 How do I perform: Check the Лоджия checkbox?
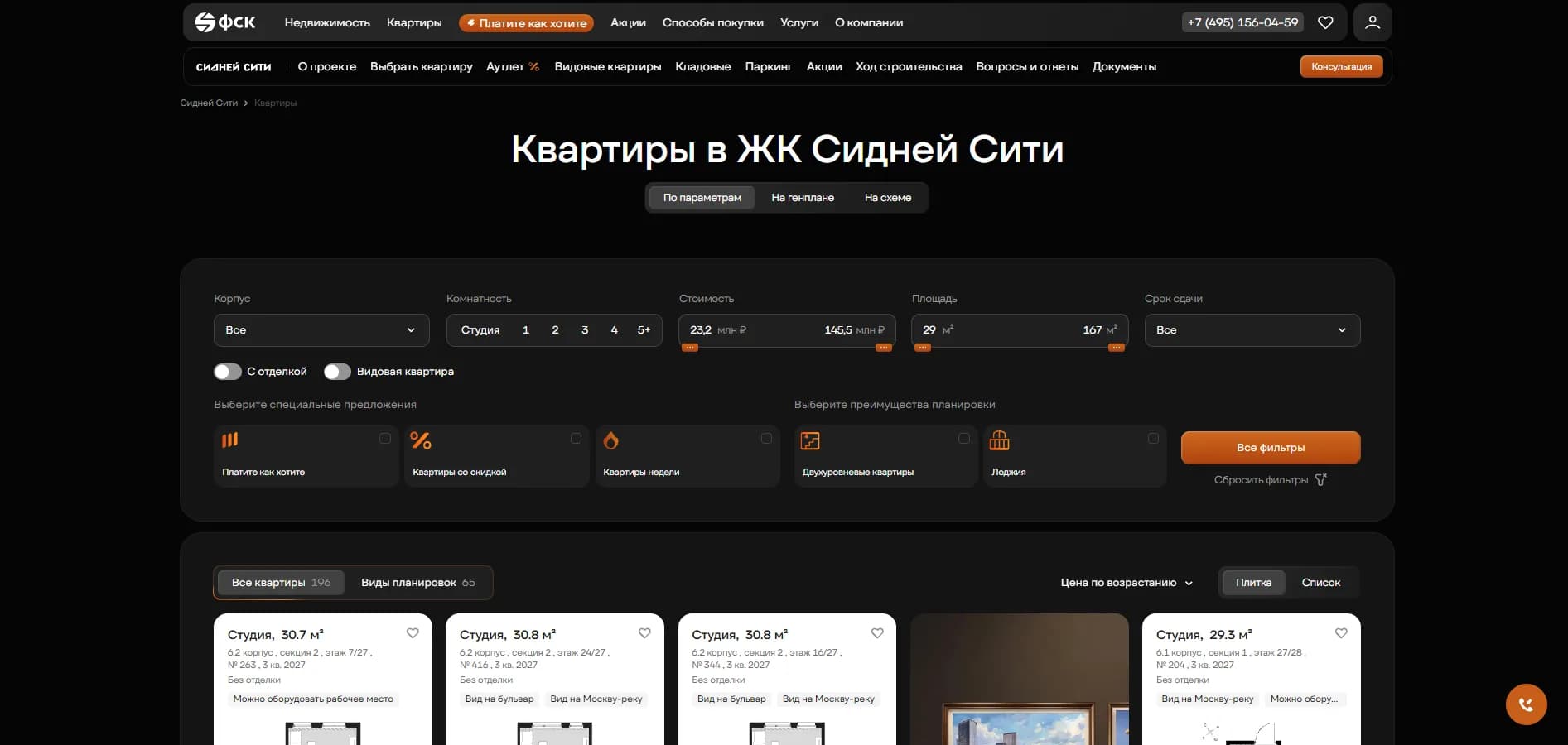coord(1153,439)
